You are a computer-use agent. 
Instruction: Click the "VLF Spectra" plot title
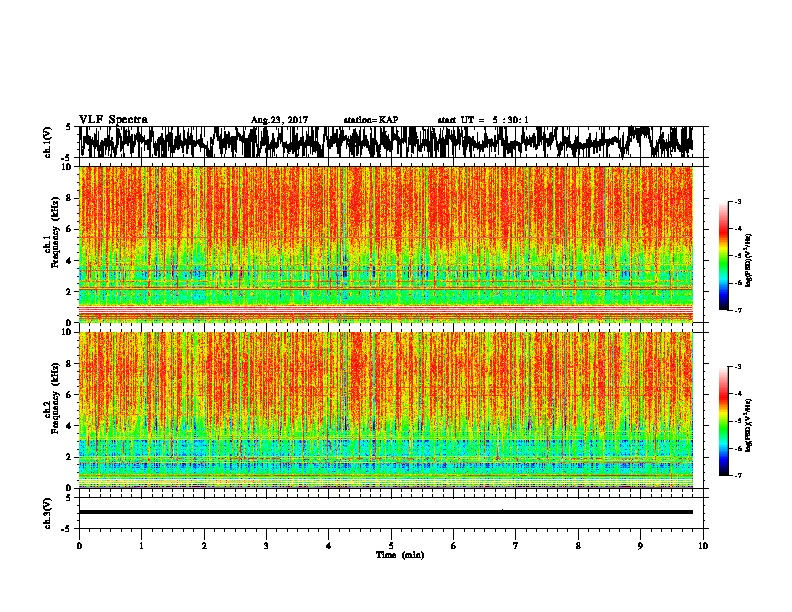(x=113, y=119)
